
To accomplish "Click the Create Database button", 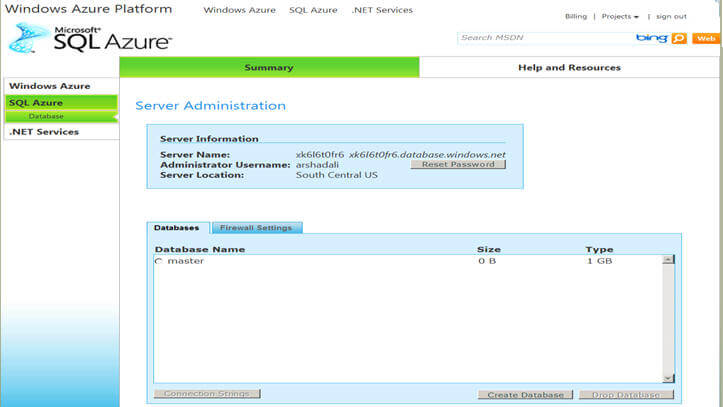I will coord(525,395).
